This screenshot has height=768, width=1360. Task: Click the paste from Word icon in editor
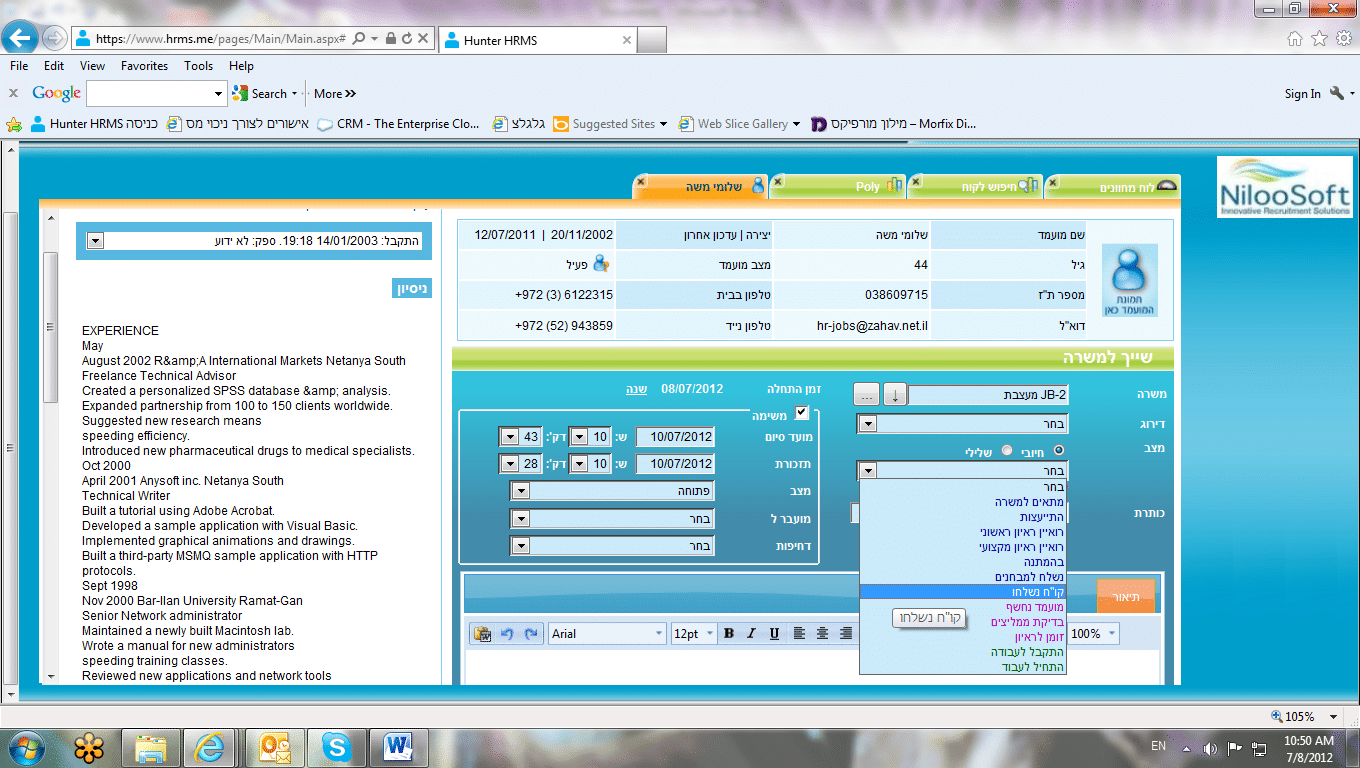pos(482,633)
